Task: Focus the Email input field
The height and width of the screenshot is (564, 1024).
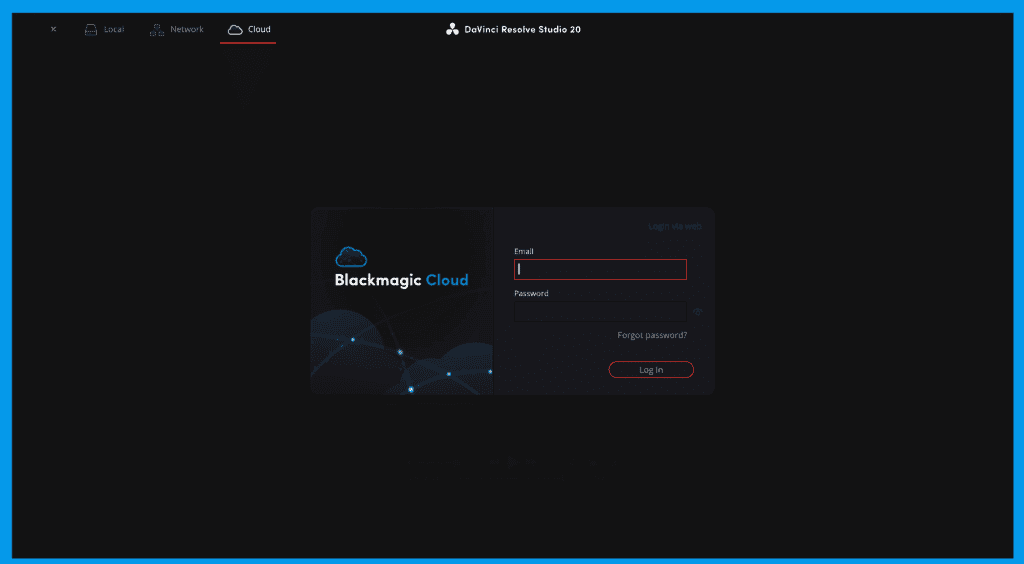Action: pyautogui.click(x=600, y=269)
